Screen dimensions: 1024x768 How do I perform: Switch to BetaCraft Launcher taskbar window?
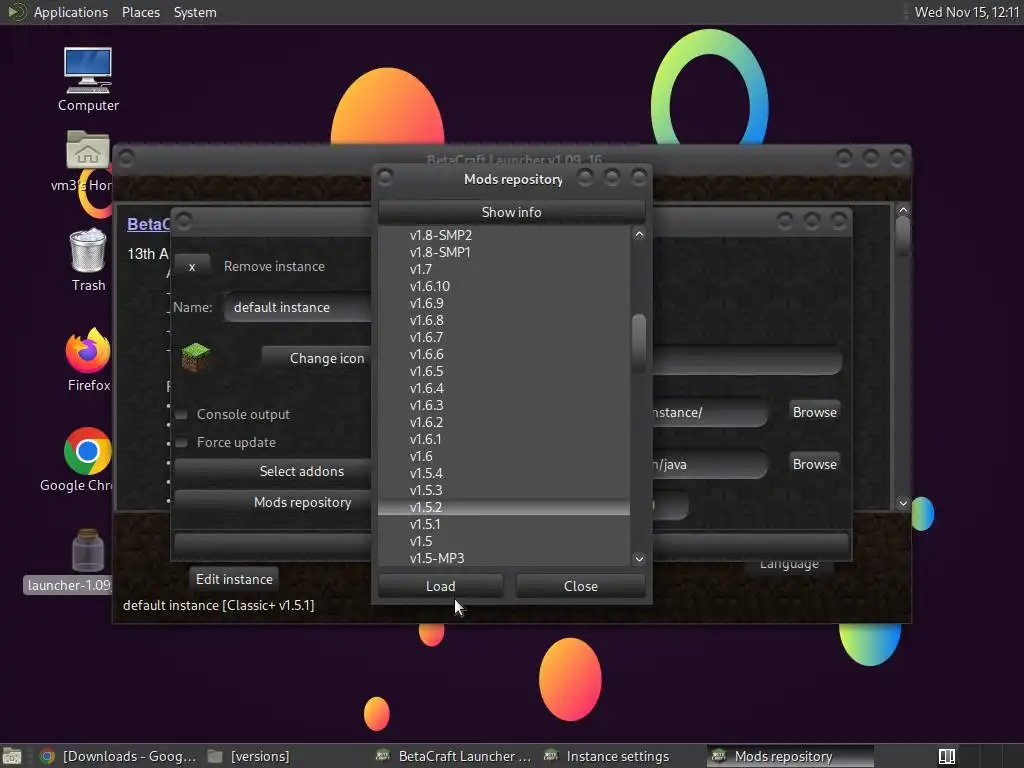[x=454, y=756]
